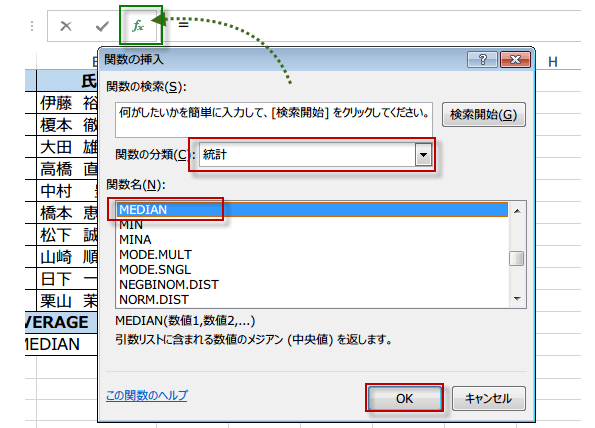
Task: Click the キャンセル button
Action: (x=488, y=398)
